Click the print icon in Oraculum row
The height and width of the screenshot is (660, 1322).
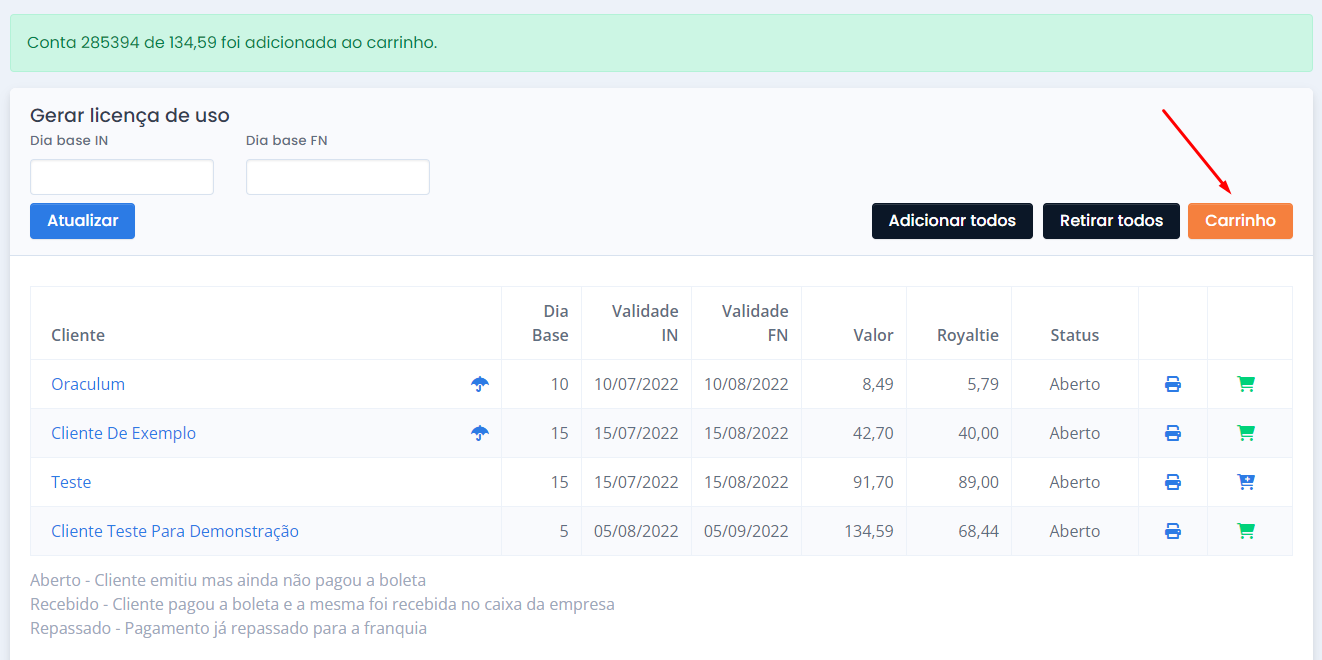(1173, 384)
